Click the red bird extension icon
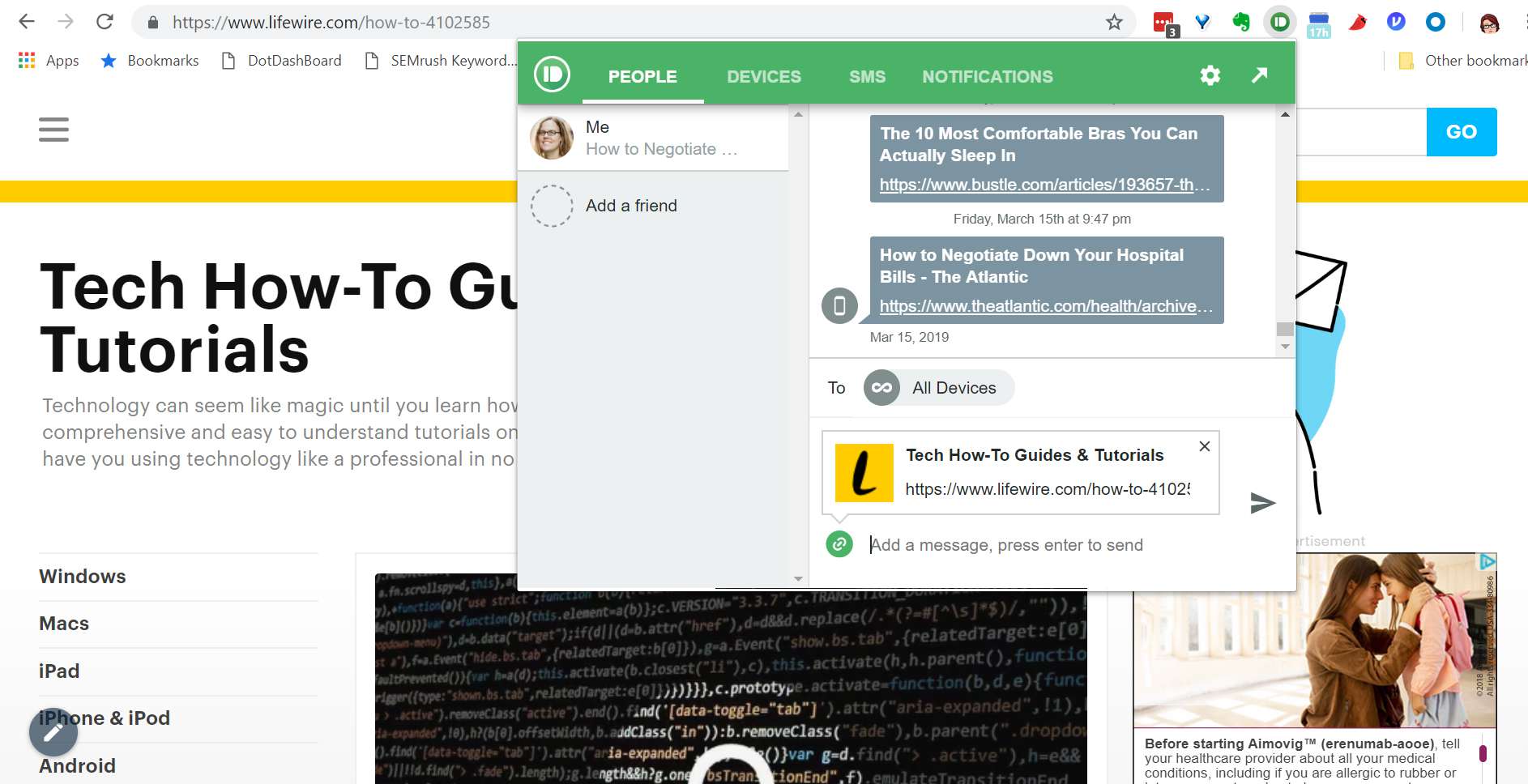This screenshot has width=1528, height=784. pos(1358,22)
